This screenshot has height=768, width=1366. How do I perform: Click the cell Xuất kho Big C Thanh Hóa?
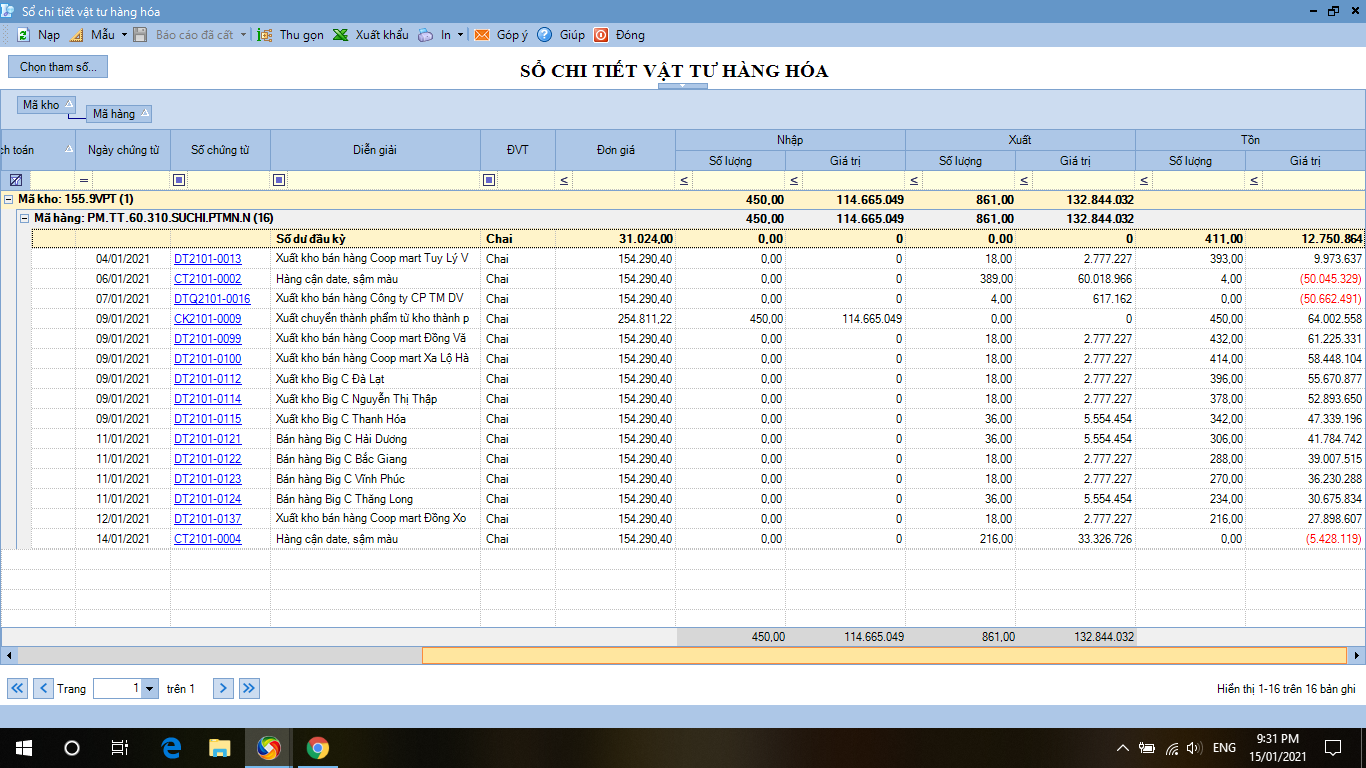point(375,419)
